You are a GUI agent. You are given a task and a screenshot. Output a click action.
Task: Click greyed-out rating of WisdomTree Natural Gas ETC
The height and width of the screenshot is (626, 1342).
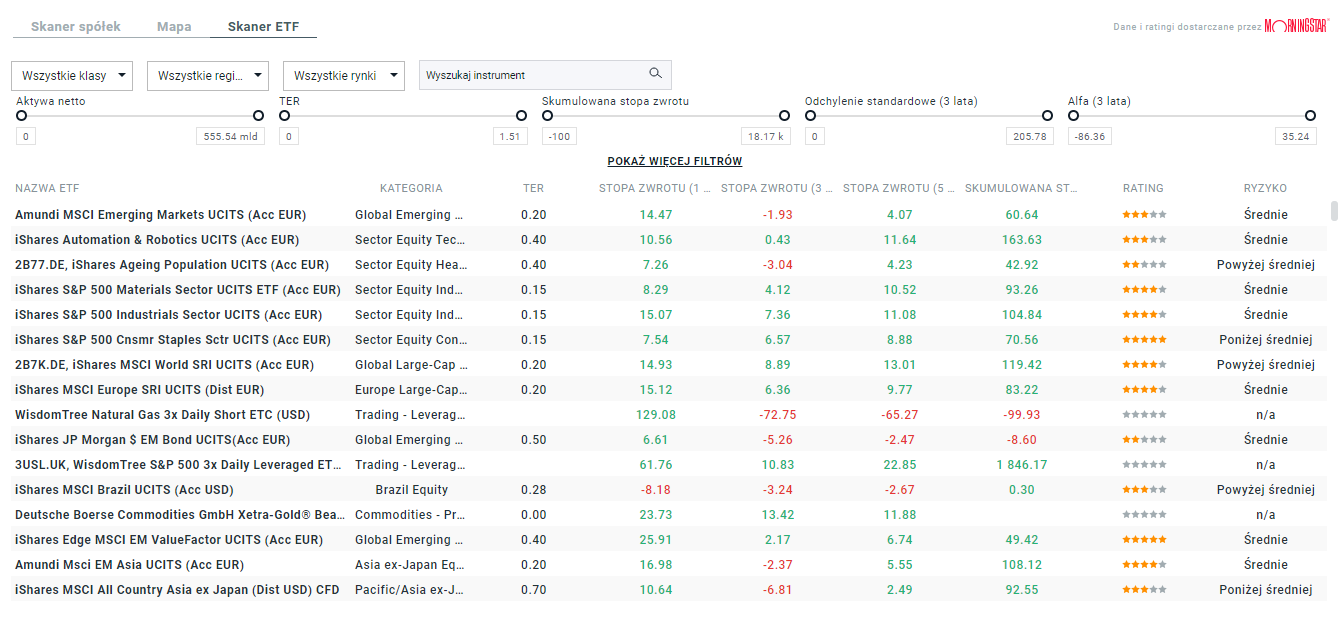(x=1143, y=414)
